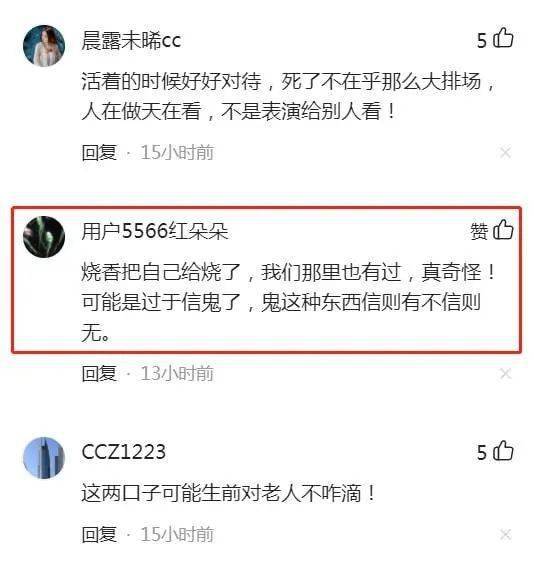534x562 pixels.
Task: Open username 晨露未晞cc
Action: (131, 41)
